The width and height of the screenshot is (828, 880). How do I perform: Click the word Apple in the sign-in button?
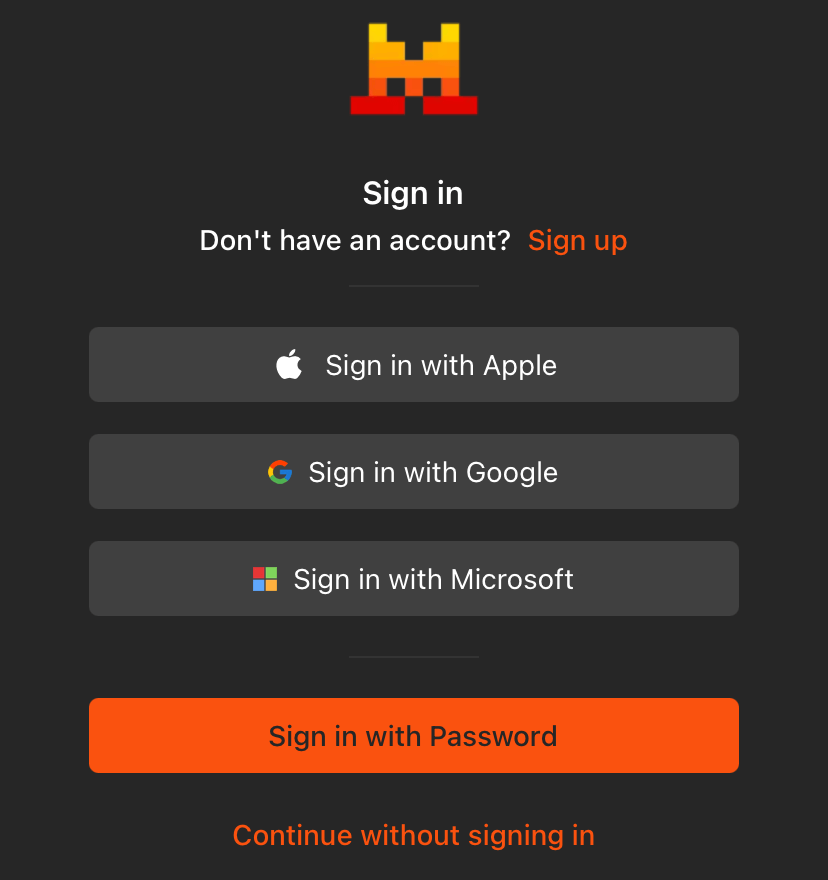click(x=520, y=366)
